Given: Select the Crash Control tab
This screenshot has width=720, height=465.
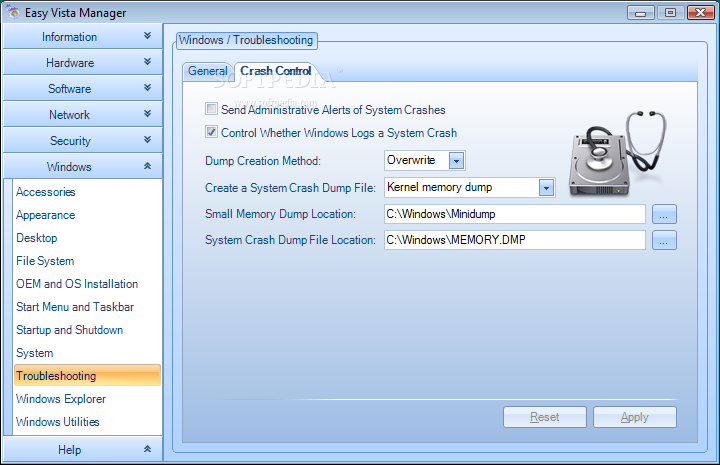Looking at the screenshot, I should click(x=276, y=71).
